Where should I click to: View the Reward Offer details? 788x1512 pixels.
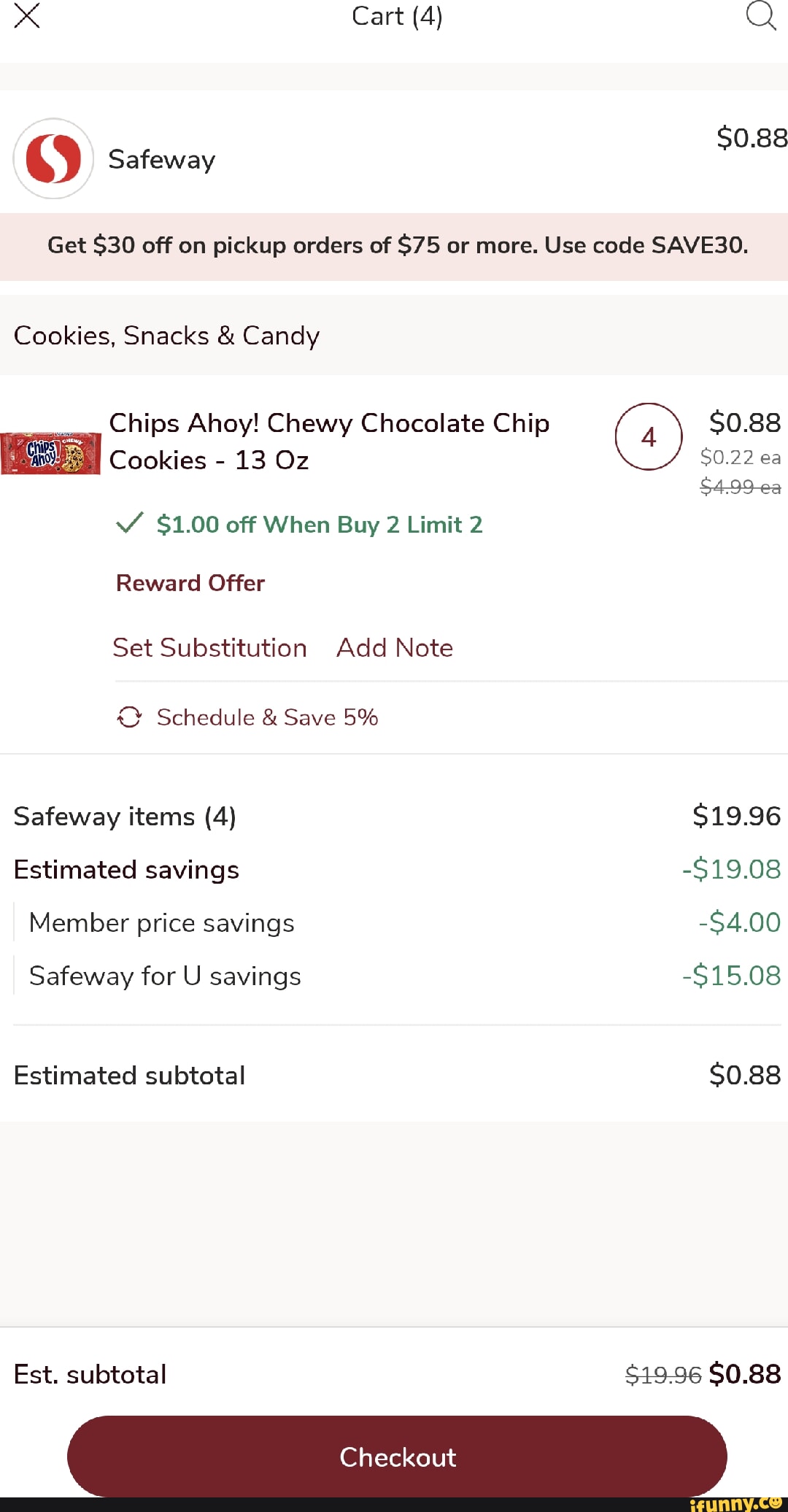(190, 583)
